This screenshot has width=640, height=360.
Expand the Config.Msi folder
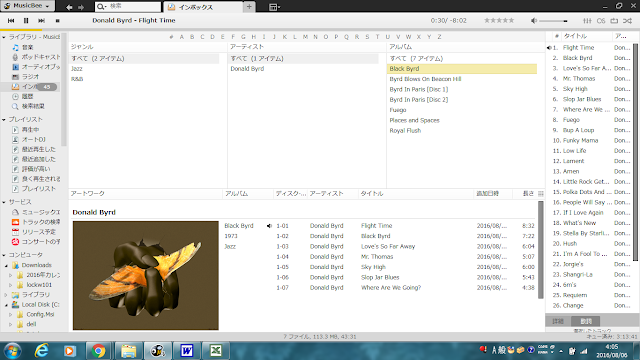pos(11,315)
